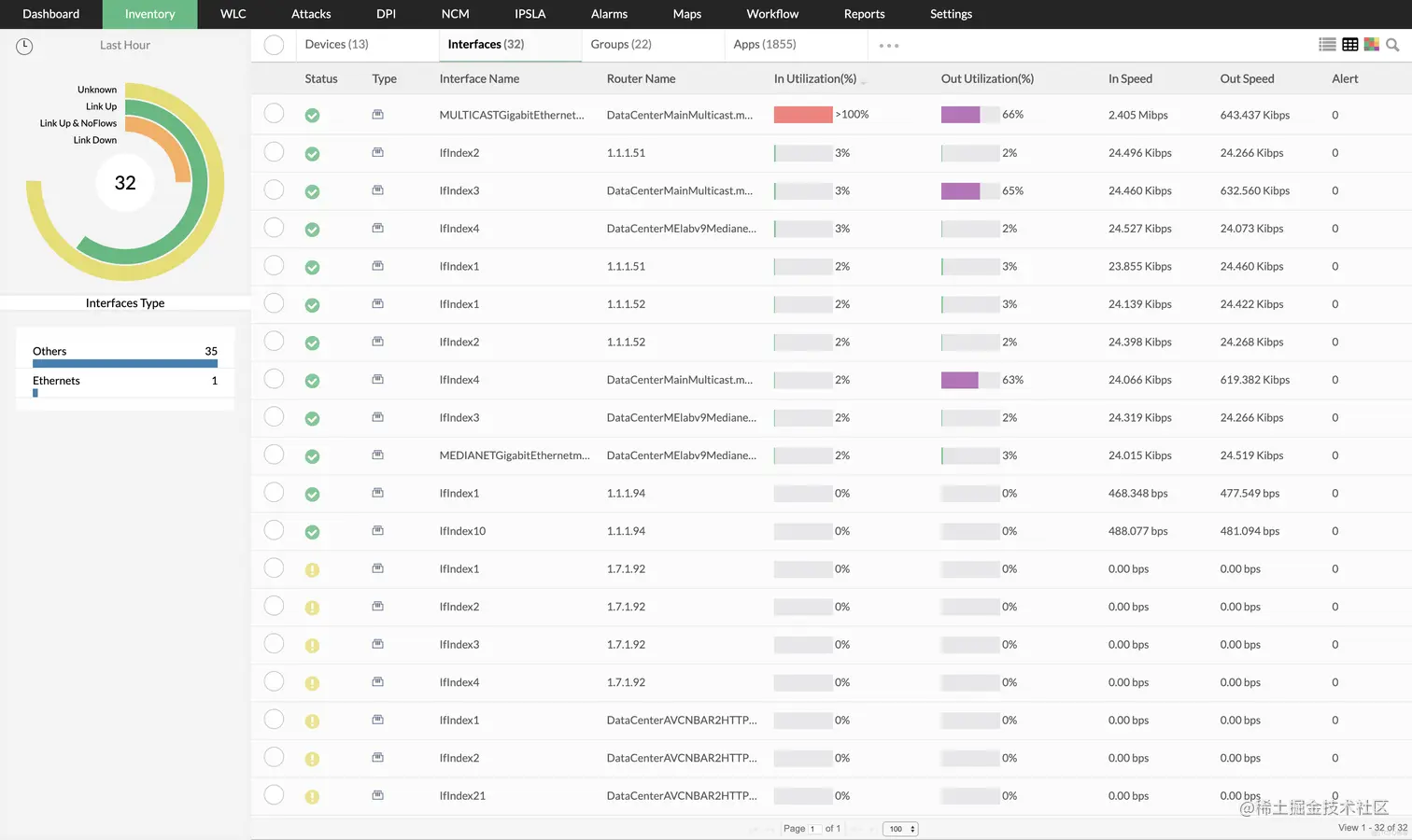
Task: Open the Maps menu
Action: click(687, 14)
